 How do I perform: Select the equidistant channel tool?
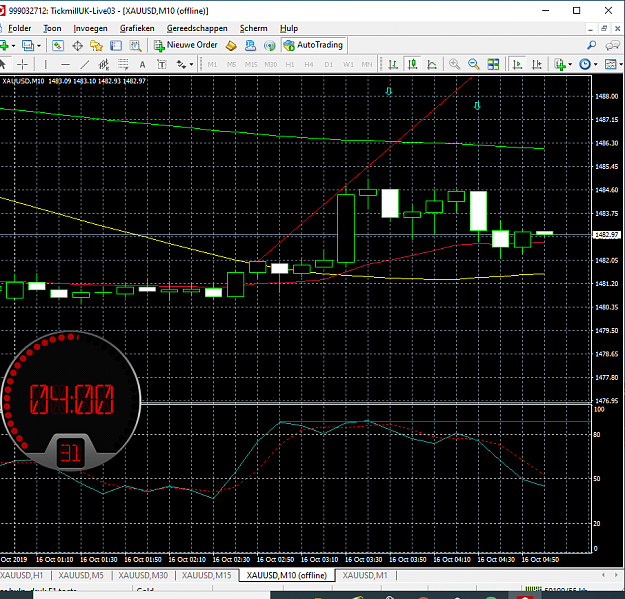point(104,64)
